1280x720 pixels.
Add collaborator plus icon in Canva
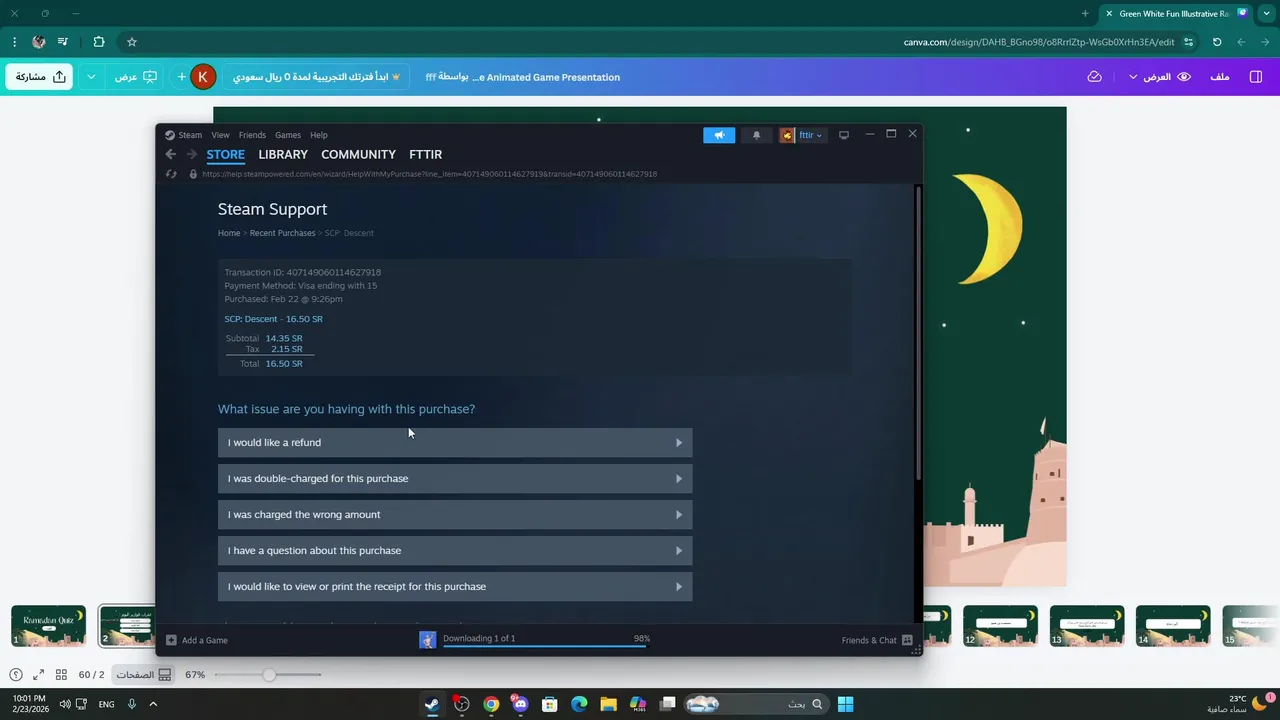click(x=181, y=77)
